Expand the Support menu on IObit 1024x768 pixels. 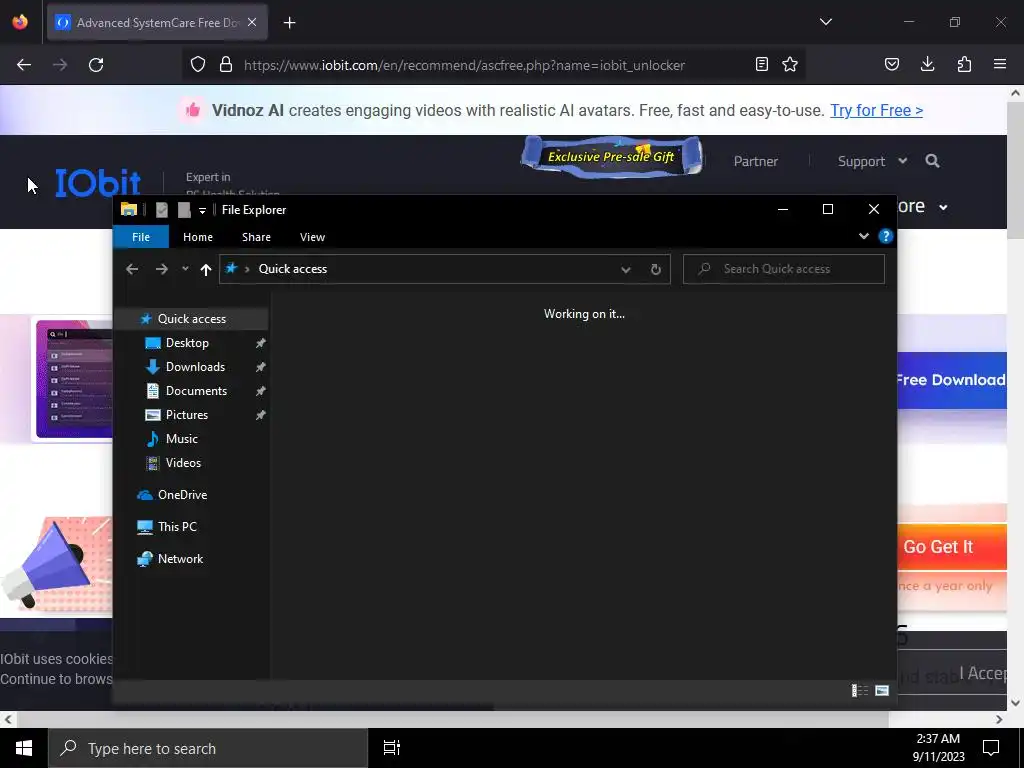872,161
